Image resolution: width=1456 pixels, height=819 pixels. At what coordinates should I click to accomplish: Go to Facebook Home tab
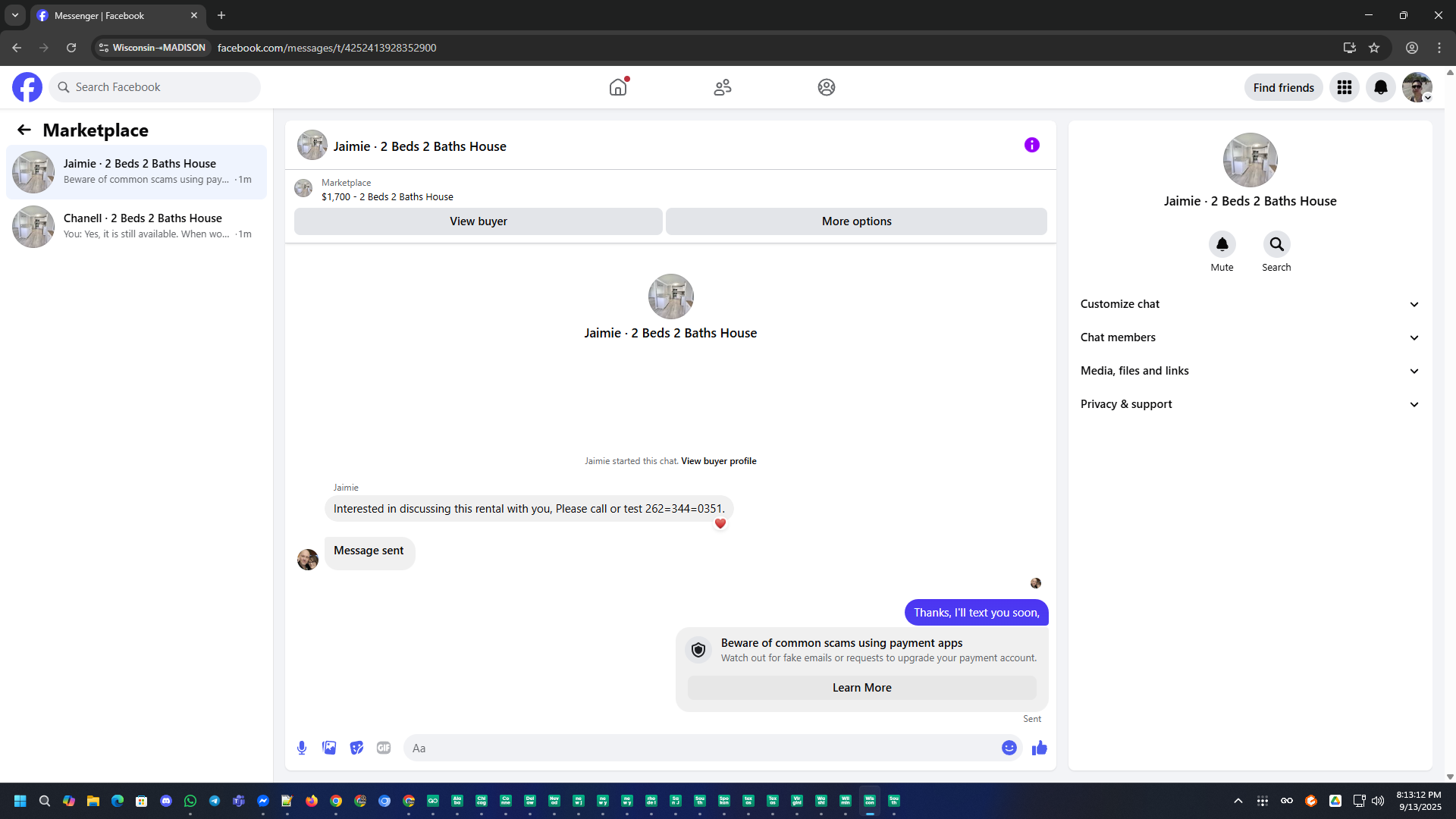(x=618, y=87)
